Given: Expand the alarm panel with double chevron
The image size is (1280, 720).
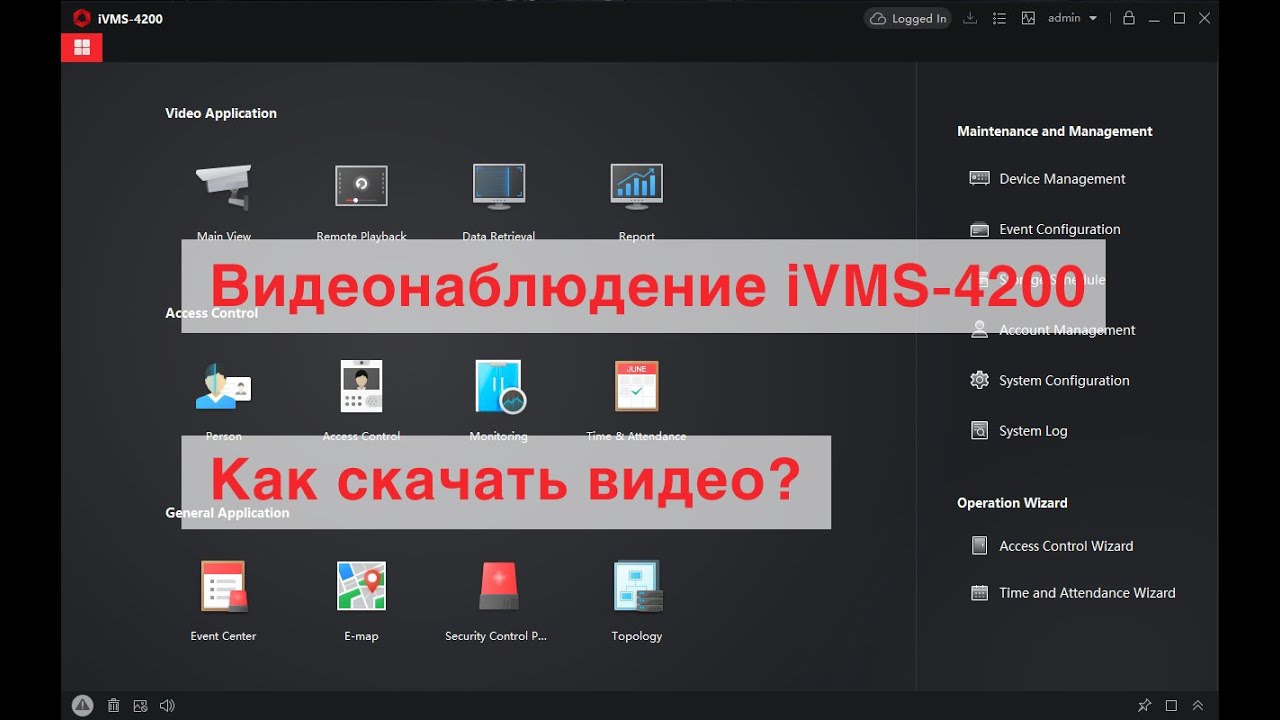Looking at the screenshot, I should pos(1198,705).
